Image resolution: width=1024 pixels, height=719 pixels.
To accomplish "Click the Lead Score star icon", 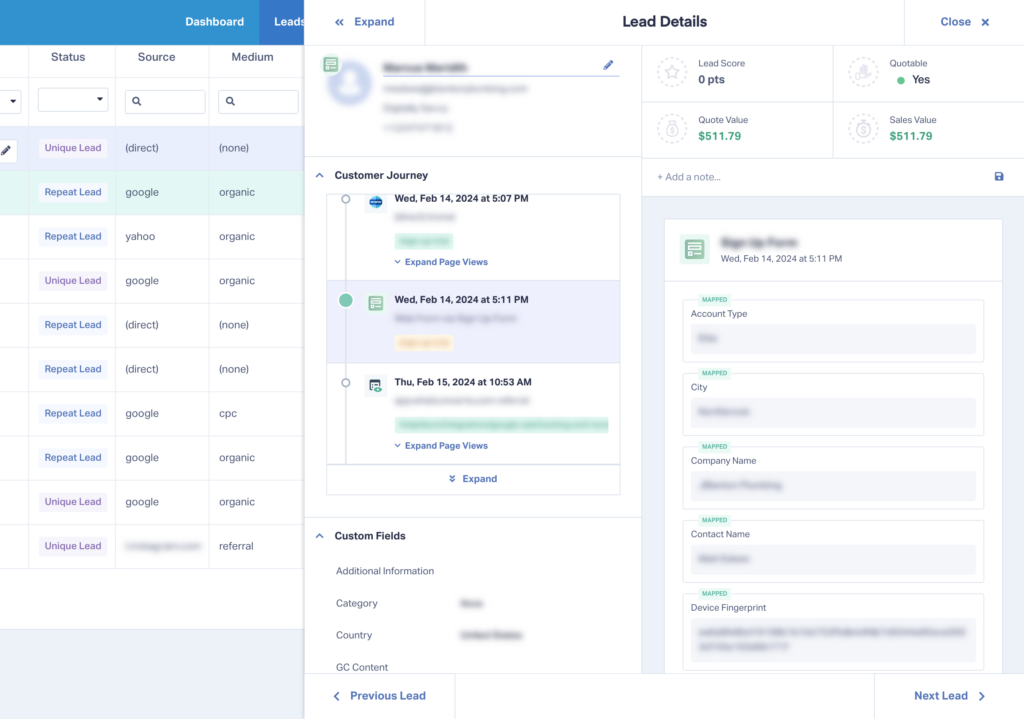I will (x=672, y=72).
